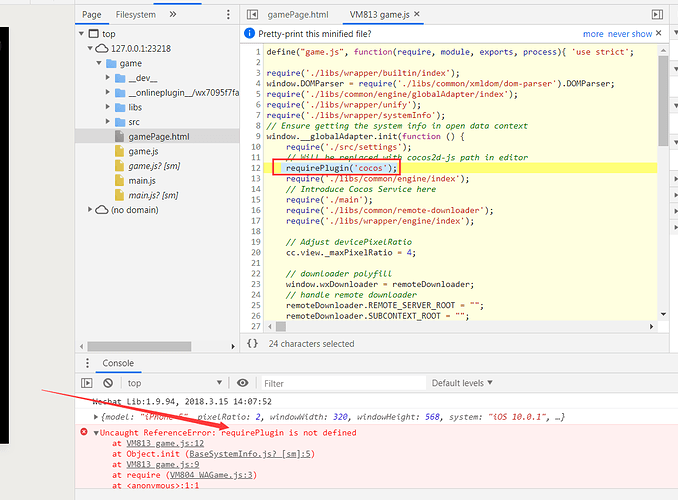Open the gamePage.html editor tab
The width and height of the screenshot is (678, 500).
[298, 15]
